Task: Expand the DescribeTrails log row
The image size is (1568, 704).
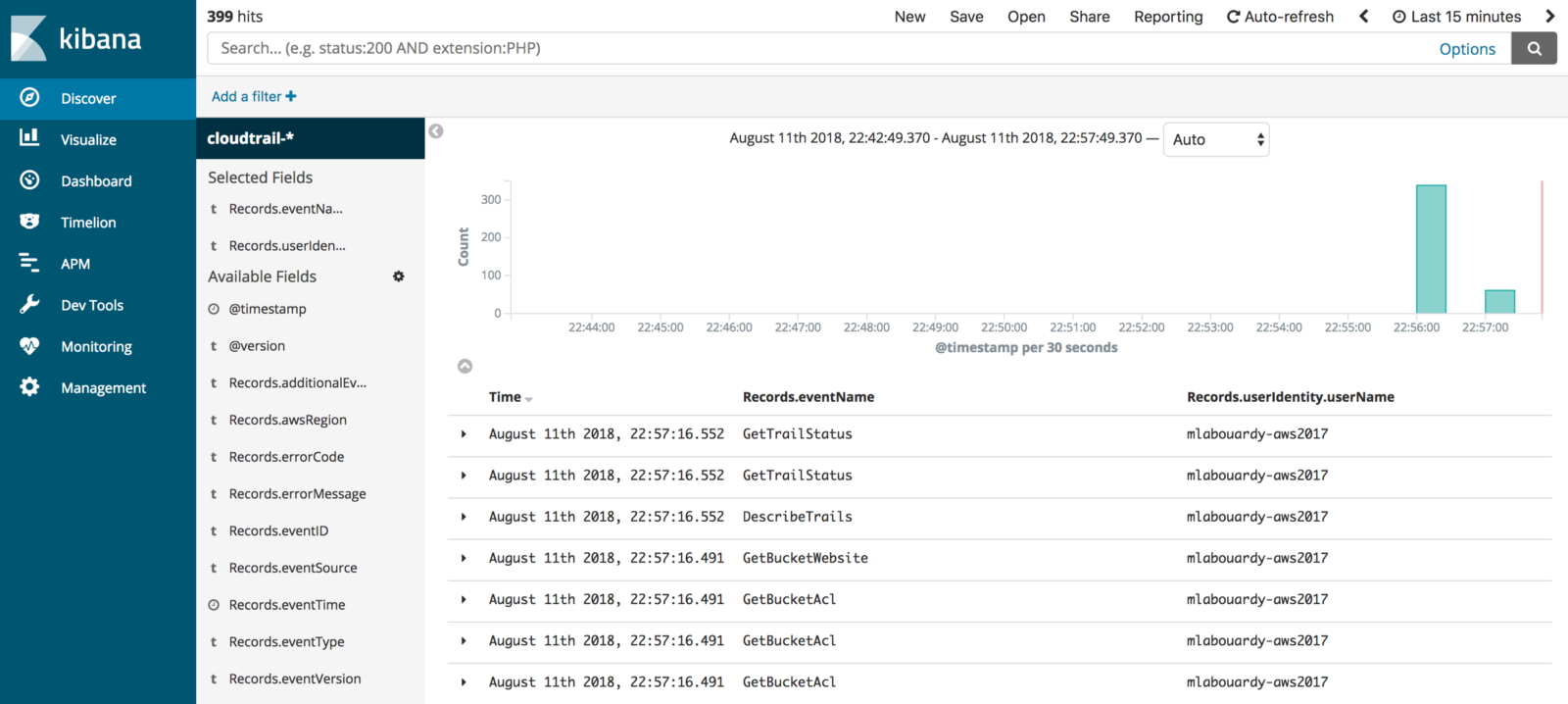Action: pyautogui.click(x=464, y=517)
